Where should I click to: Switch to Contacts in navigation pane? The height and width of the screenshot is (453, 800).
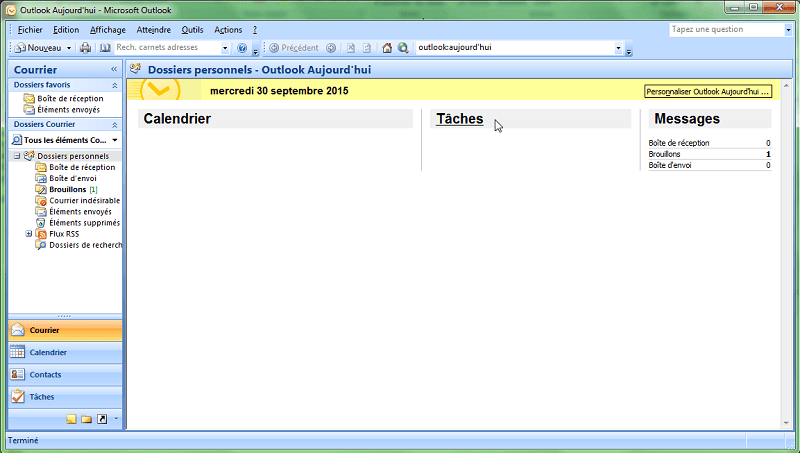pyautogui.click(x=65, y=374)
